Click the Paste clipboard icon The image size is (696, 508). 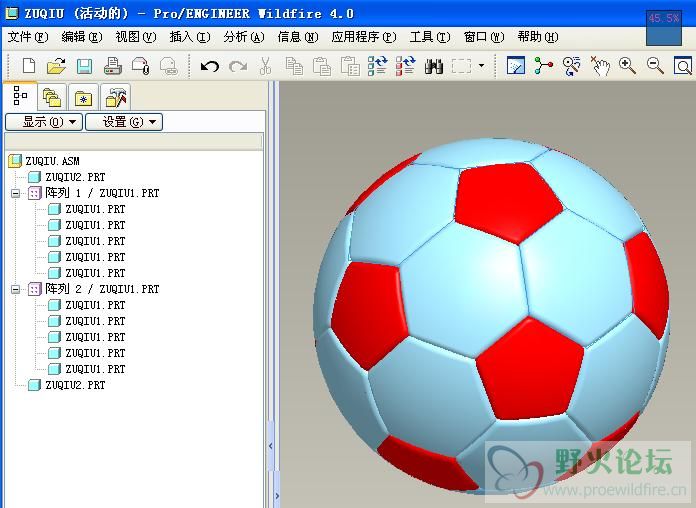point(322,66)
